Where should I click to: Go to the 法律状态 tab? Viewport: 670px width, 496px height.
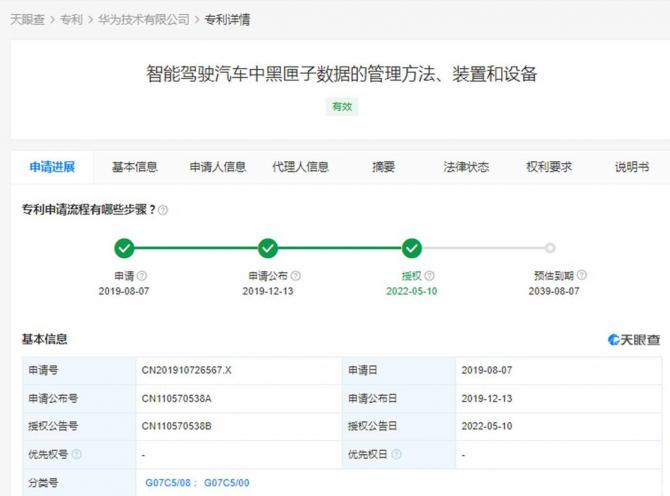click(x=466, y=167)
